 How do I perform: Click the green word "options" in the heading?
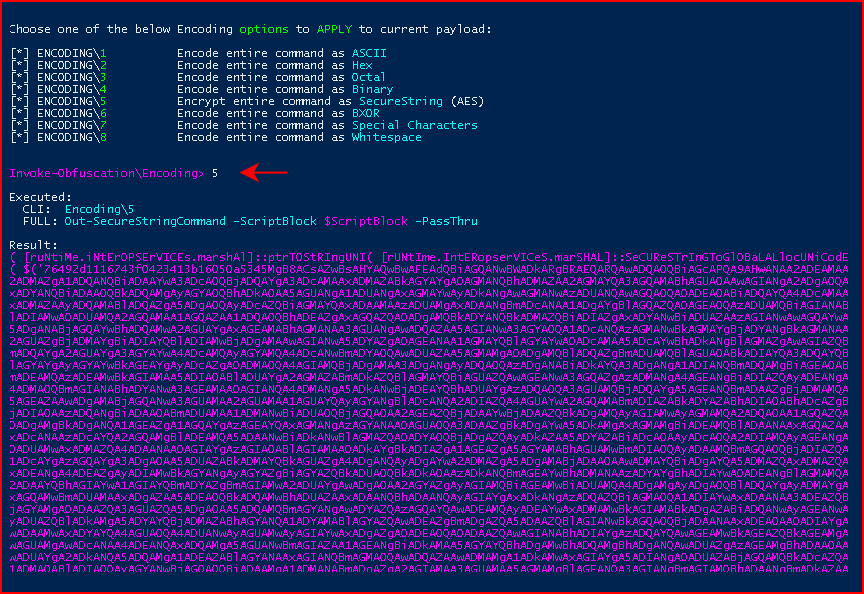tap(263, 29)
